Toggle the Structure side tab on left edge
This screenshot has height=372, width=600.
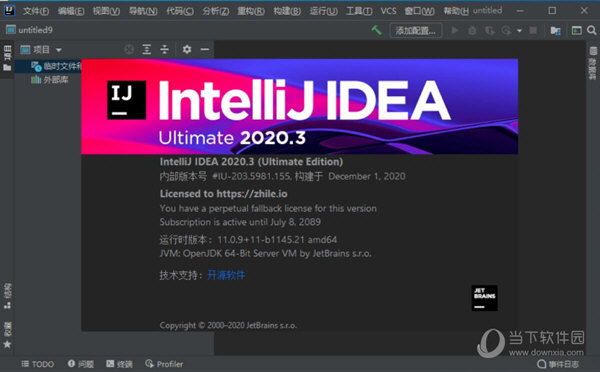7,296
